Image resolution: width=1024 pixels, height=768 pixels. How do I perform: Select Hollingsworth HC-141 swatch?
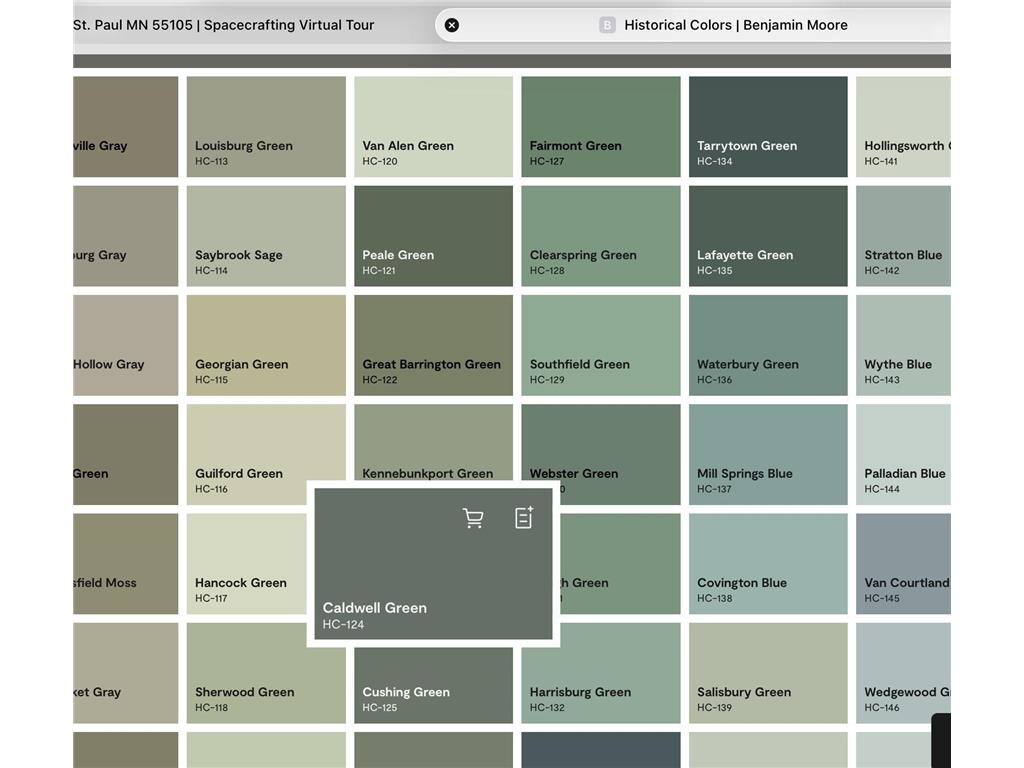(x=903, y=127)
